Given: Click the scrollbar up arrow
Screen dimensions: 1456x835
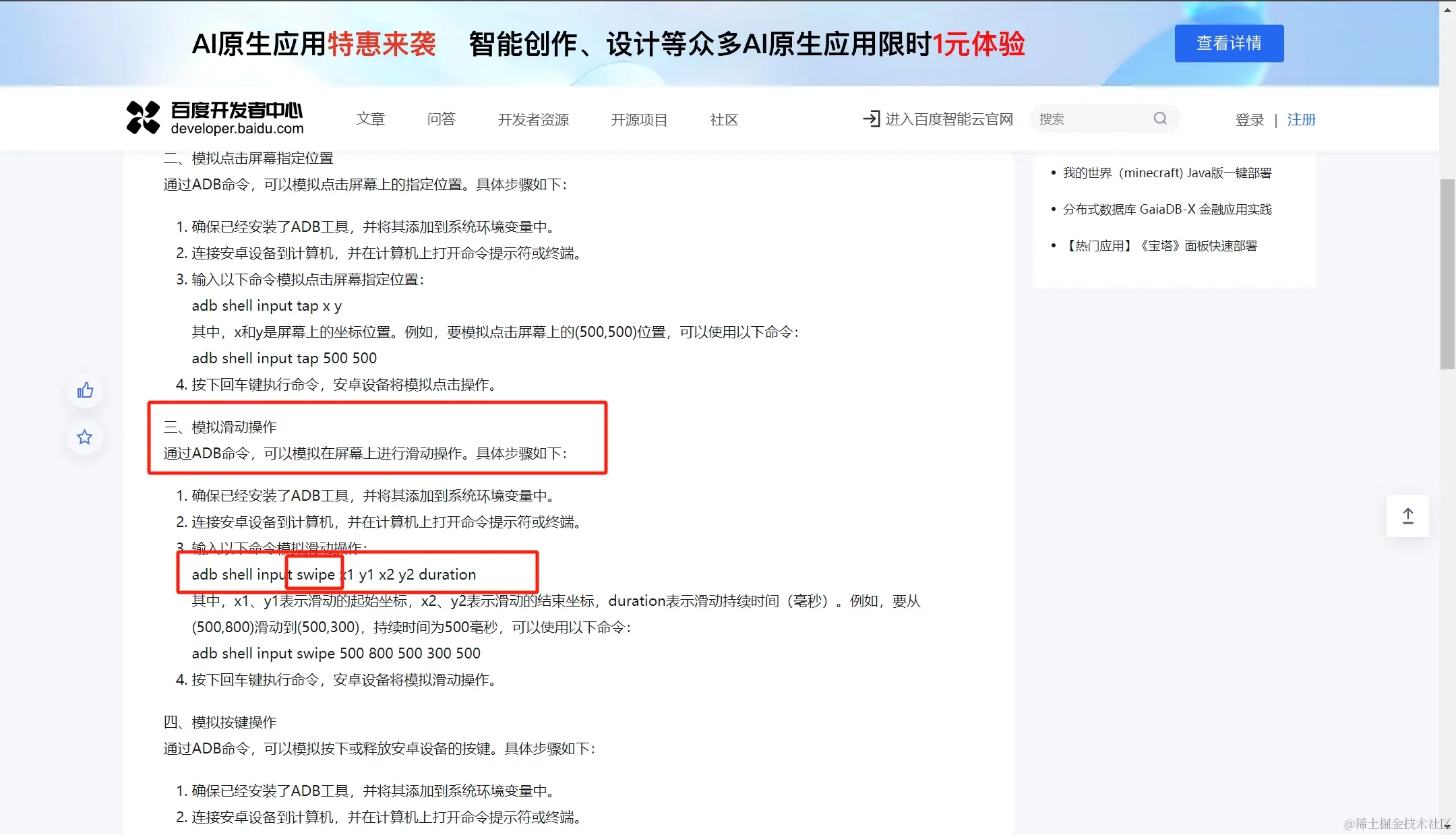Looking at the screenshot, I should (x=1447, y=9).
